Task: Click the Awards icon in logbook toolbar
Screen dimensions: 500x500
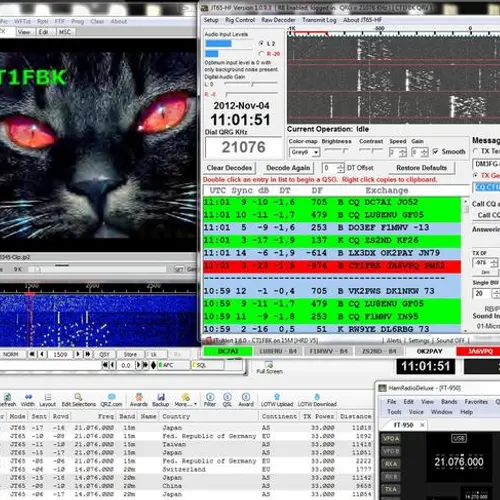Action: [139, 400]
